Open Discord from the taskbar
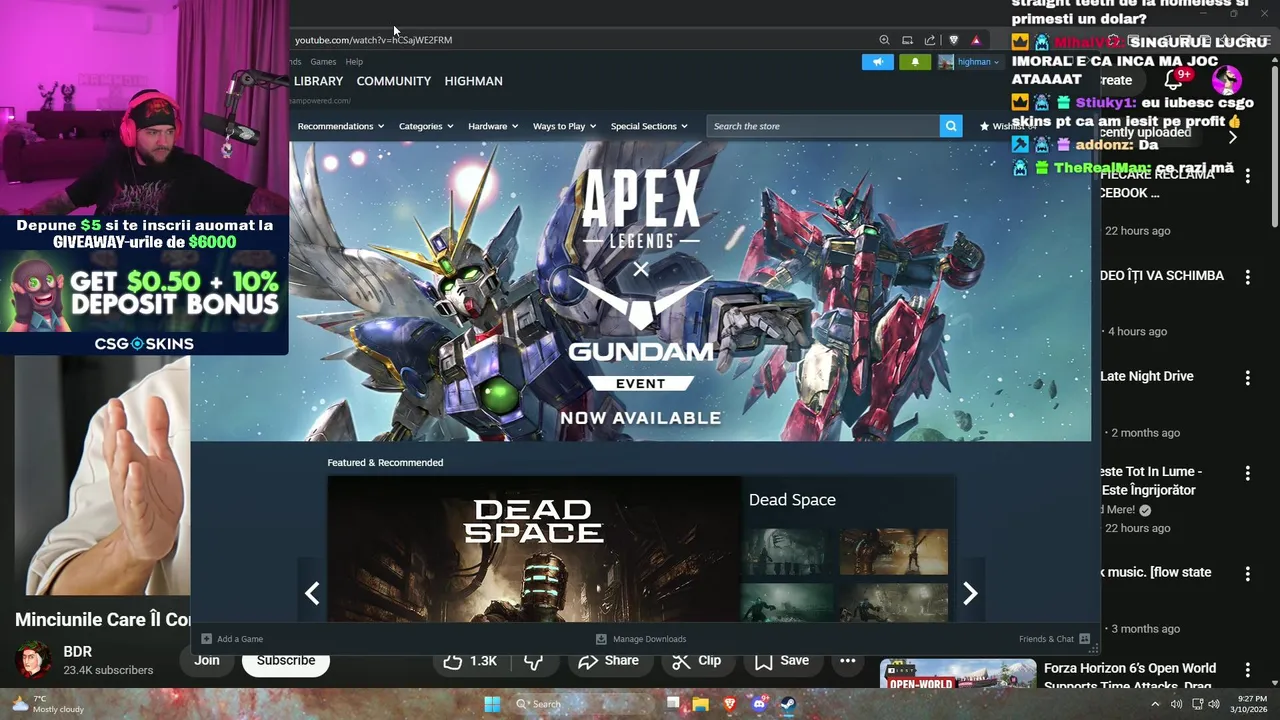The width and height of the screenshot is (1280, 720). pos(759,704)
